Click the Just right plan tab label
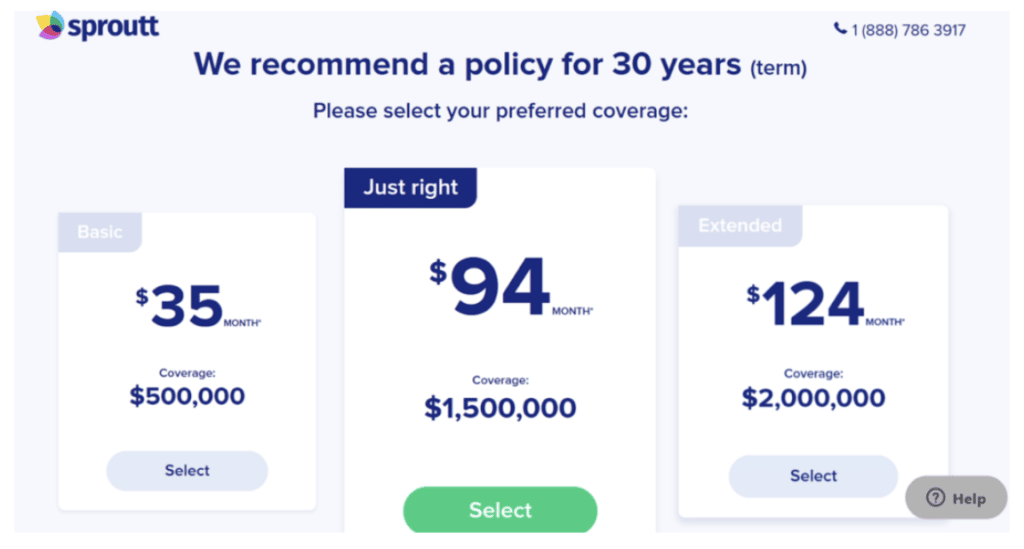1024x549 pixels. (x=410, y=188)
